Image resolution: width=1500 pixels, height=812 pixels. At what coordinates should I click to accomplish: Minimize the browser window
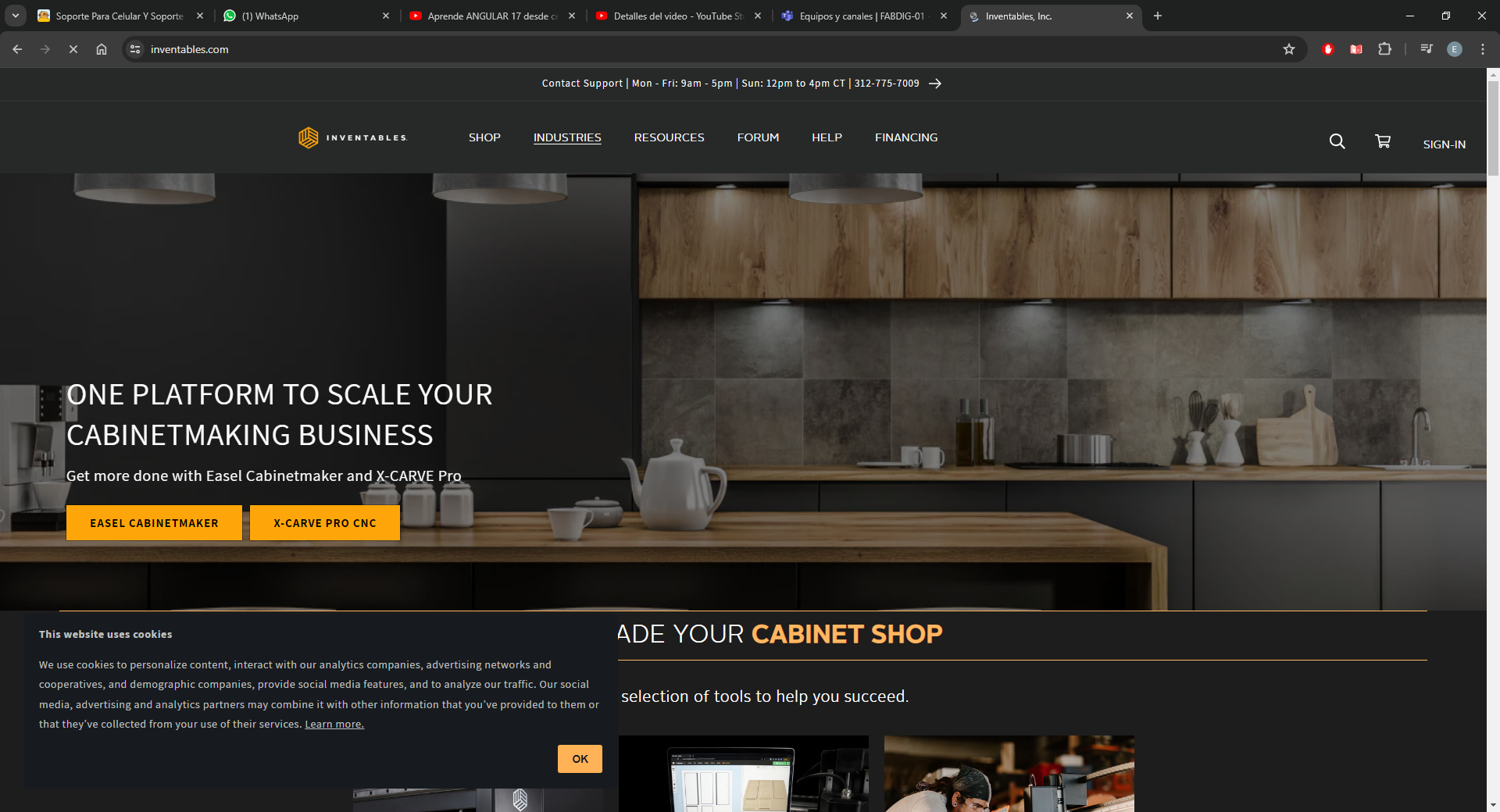point(1410,16)
